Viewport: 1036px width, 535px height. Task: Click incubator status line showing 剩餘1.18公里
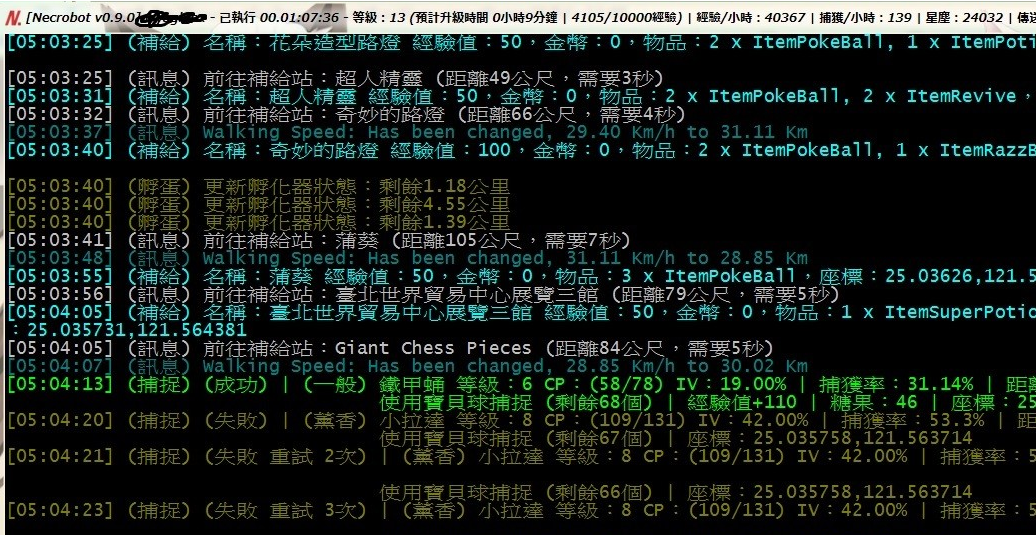click(258, 186)
